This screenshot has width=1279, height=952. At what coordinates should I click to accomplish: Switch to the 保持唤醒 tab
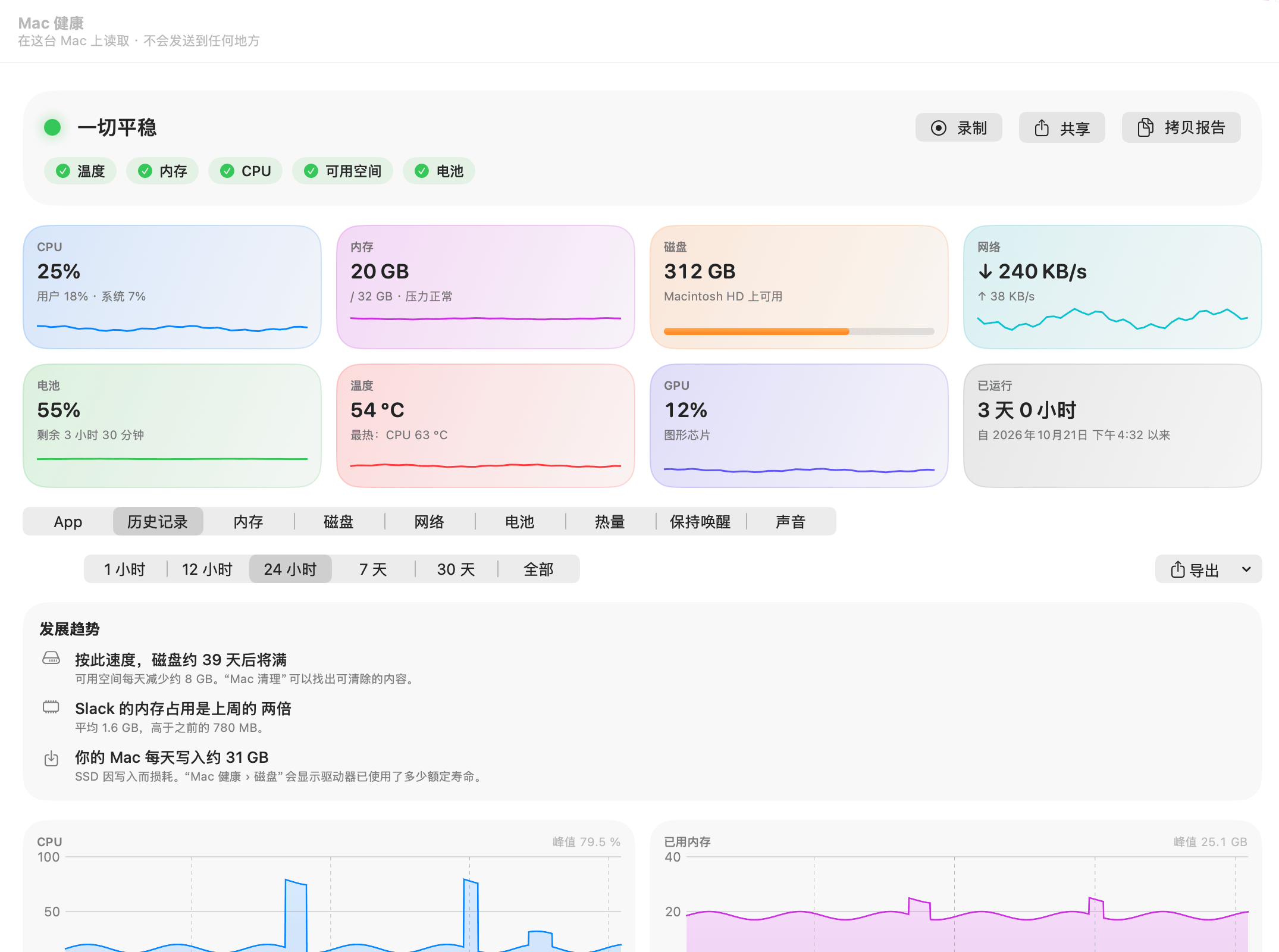click(x=700, y=522)
